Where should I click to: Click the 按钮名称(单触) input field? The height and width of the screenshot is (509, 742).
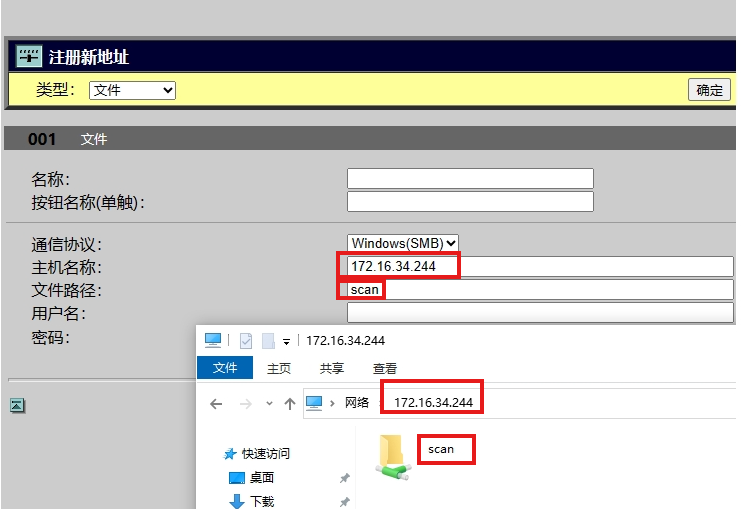tap(470, 202)
